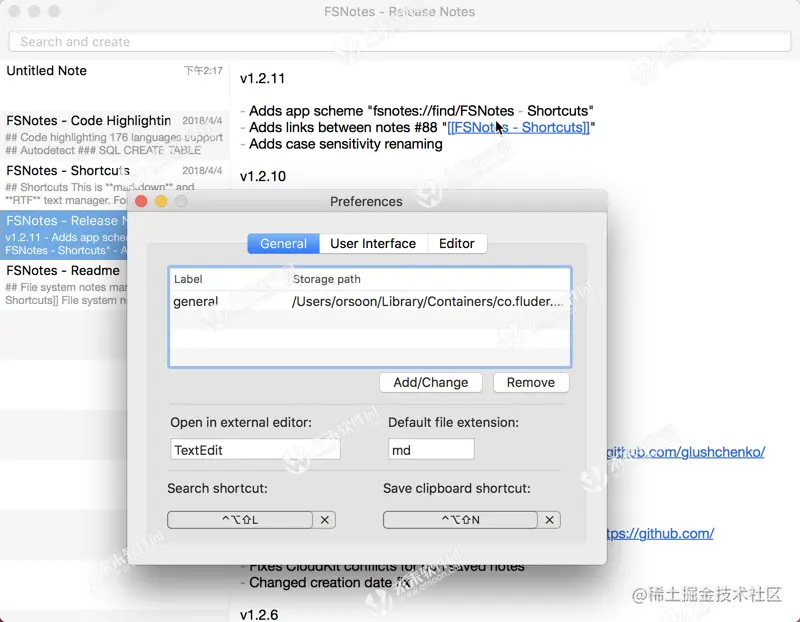Minimize the Preferences window with the yellow button
800x622 pixels.
pyautogui.click(x=161, y=202)
